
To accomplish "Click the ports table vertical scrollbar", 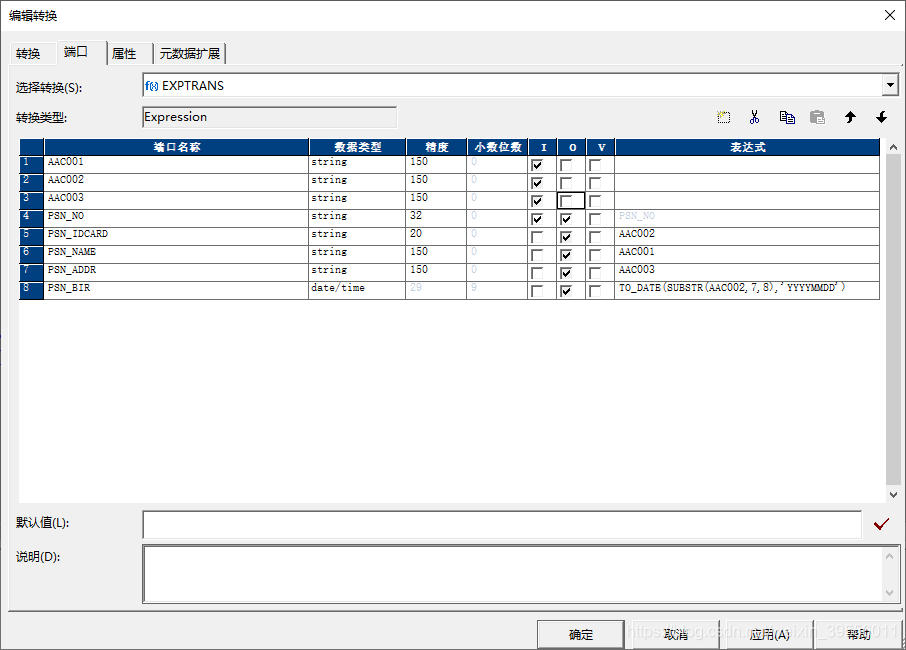I will [x=893, y=321].
